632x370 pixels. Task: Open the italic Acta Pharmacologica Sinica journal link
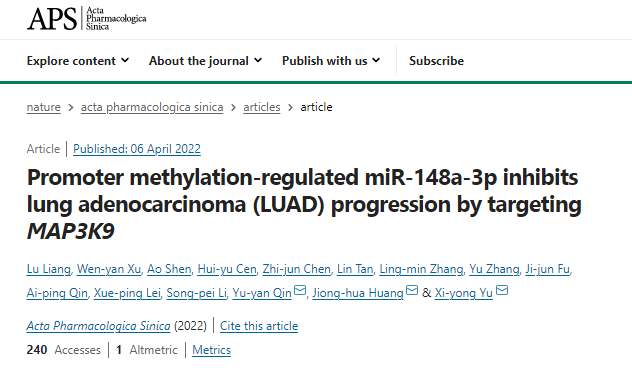coord(98,326)
